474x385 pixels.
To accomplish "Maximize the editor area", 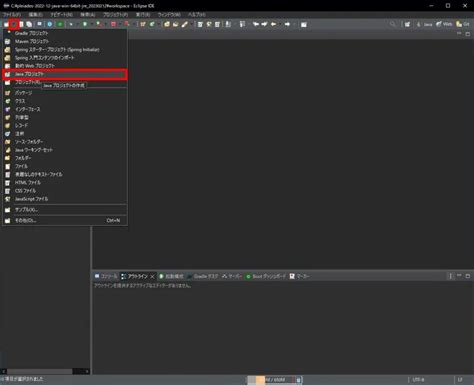I will coord(468,34).
